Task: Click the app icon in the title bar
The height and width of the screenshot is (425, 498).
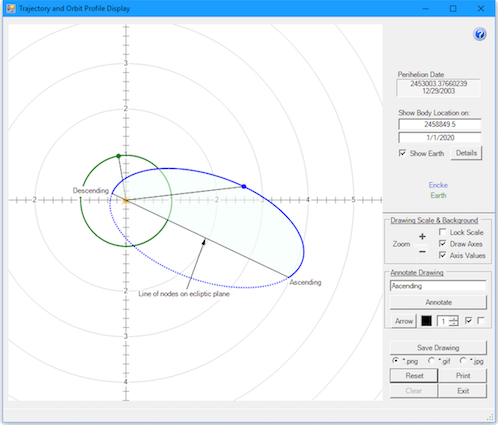Action: (x=11, y=8)
